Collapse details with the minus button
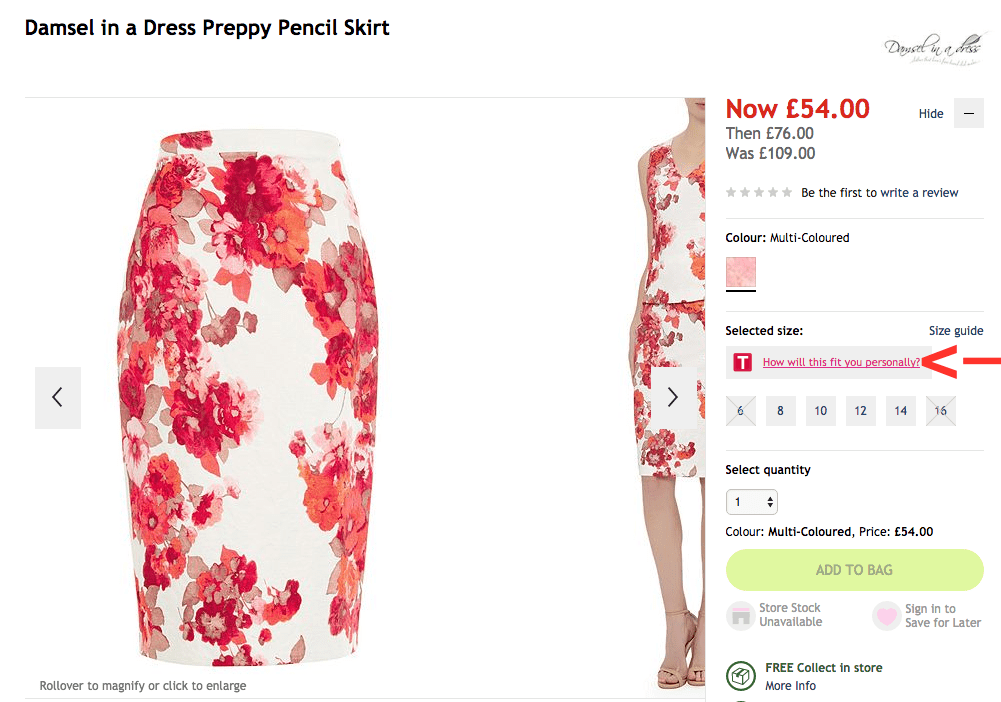 click(x=968, y=113)
